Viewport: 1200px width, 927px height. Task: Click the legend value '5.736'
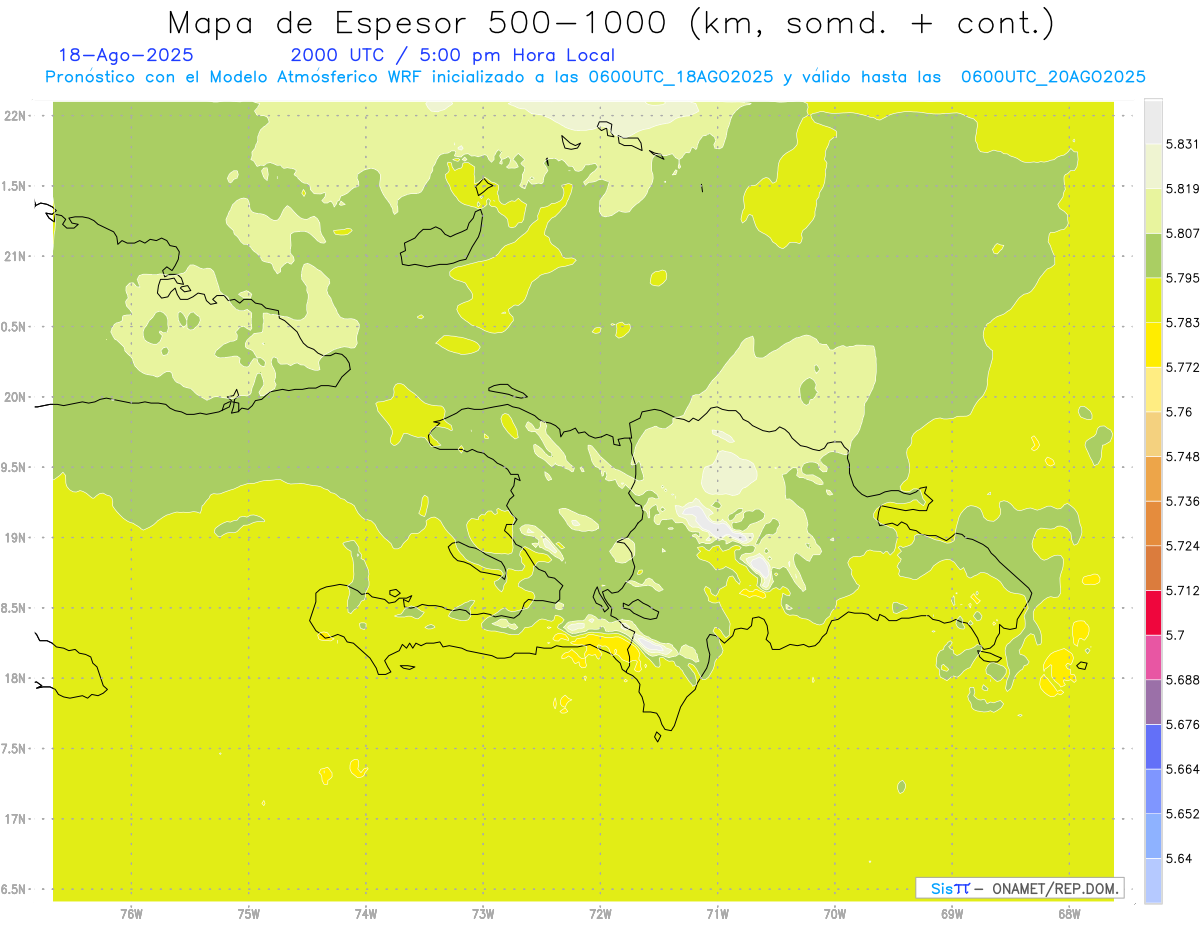(x=1182, y=501)
